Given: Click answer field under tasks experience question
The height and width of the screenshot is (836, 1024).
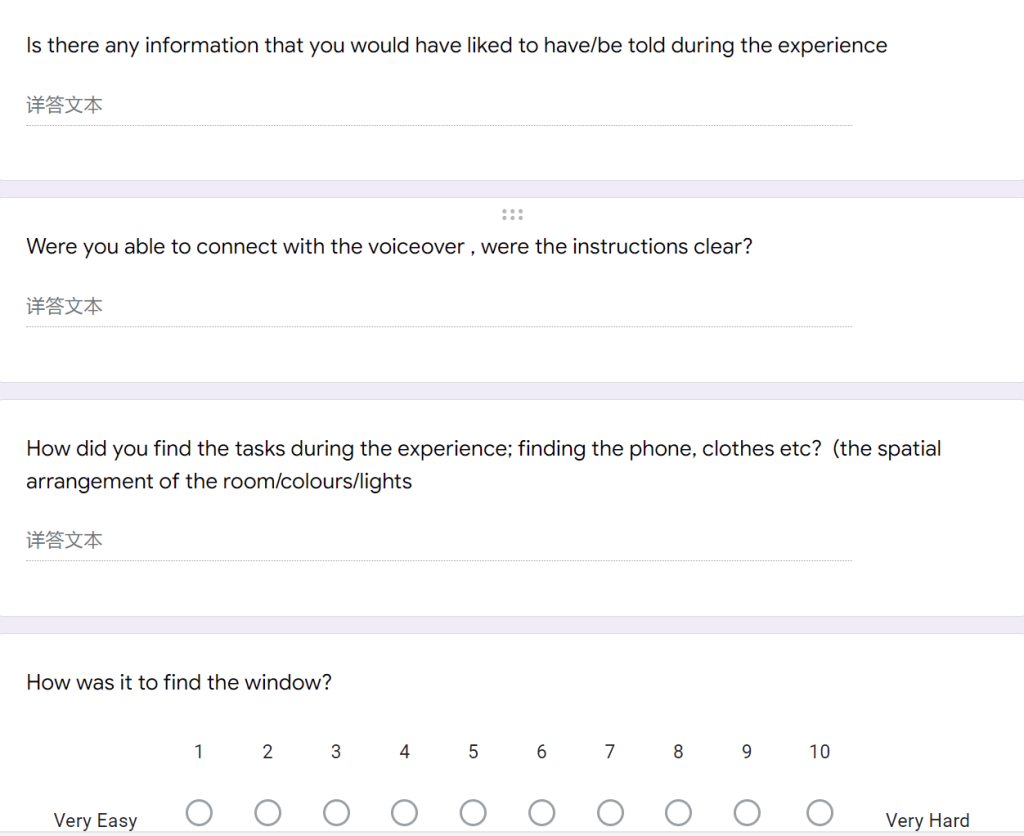Looking at the screenshot, I should click(x=439, y=541).
